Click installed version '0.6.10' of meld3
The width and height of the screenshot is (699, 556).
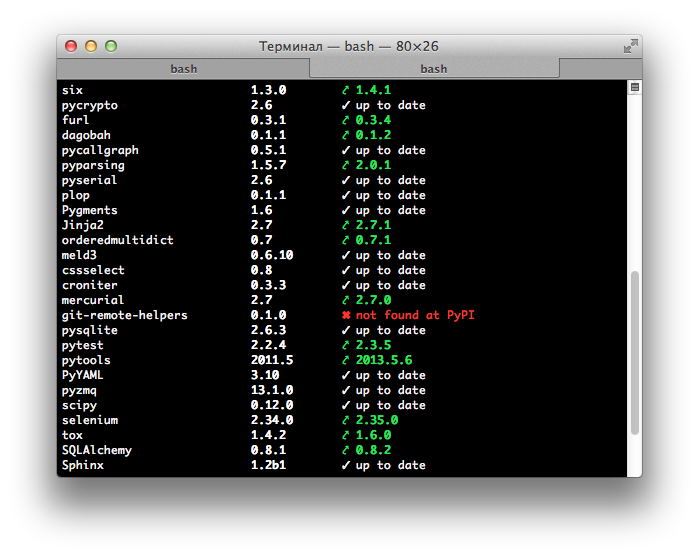[x=272, y=255]
